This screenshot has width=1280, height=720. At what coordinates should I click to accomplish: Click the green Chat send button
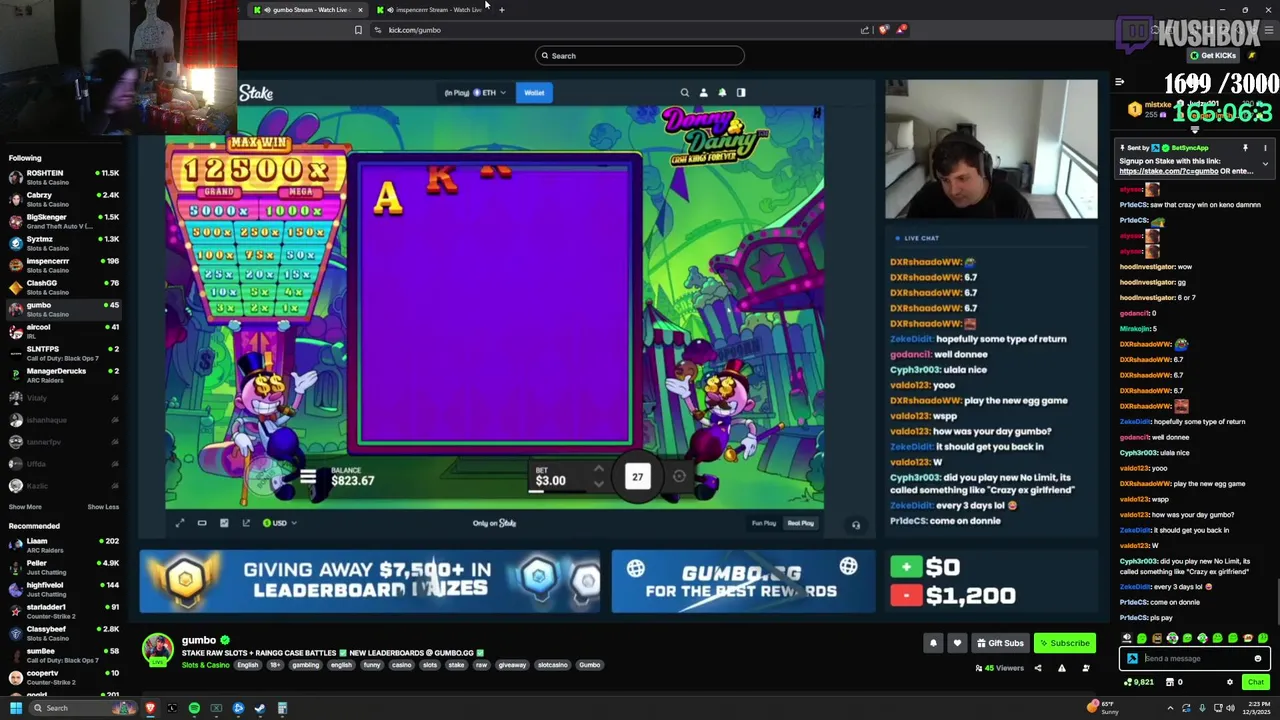pos(1256,682)
